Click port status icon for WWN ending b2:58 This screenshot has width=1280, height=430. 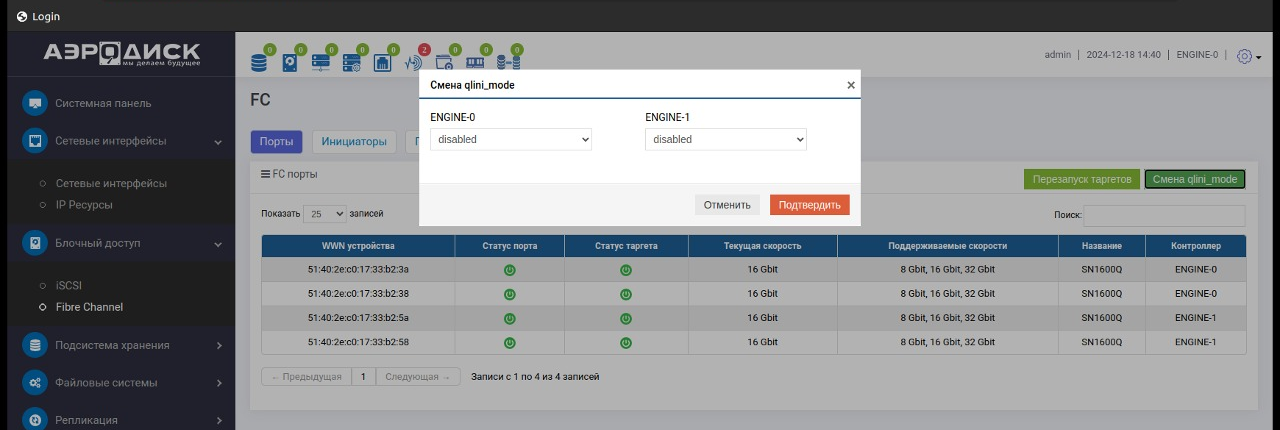509,342
